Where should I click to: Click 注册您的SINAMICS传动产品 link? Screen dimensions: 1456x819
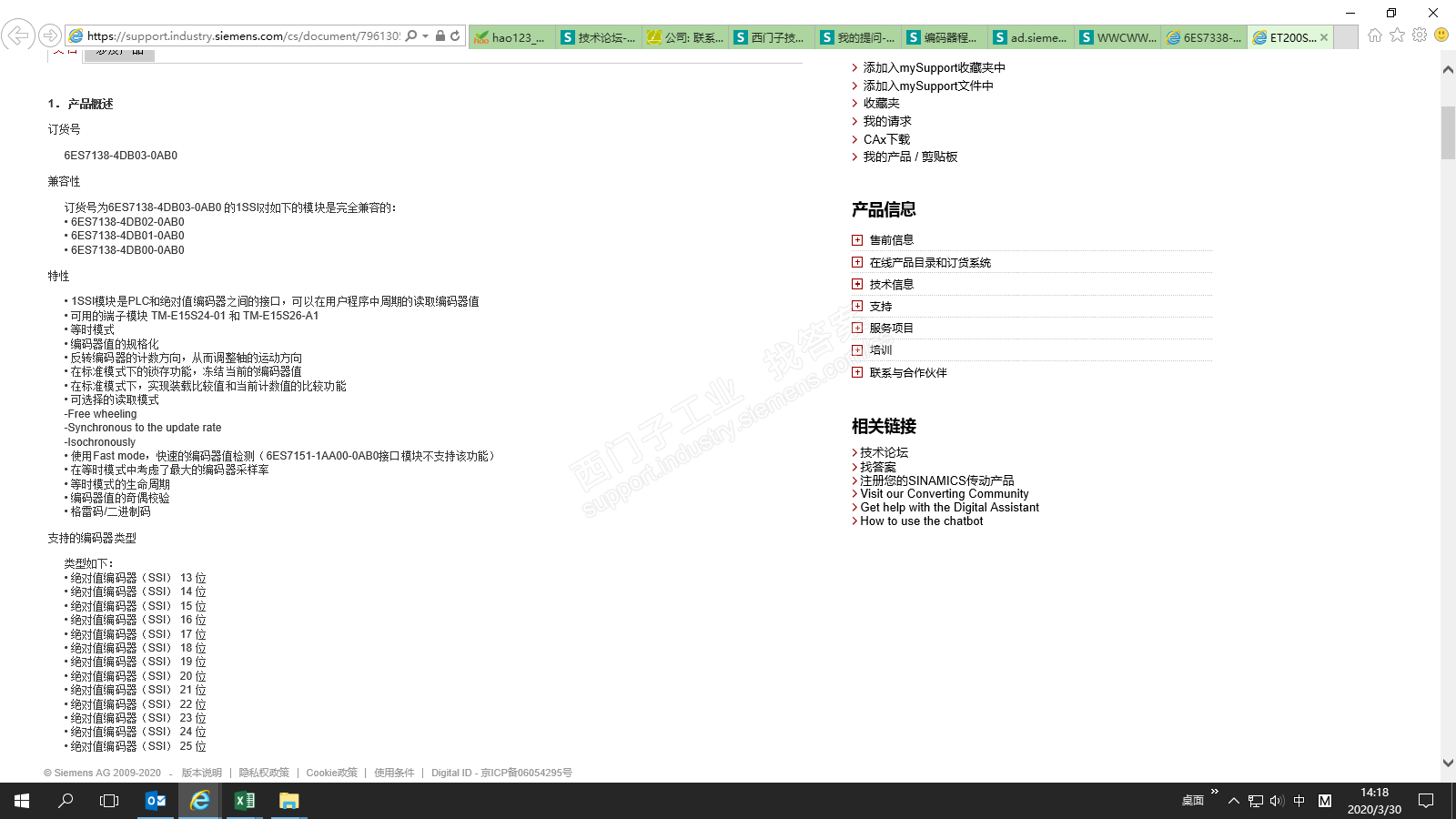936,480
